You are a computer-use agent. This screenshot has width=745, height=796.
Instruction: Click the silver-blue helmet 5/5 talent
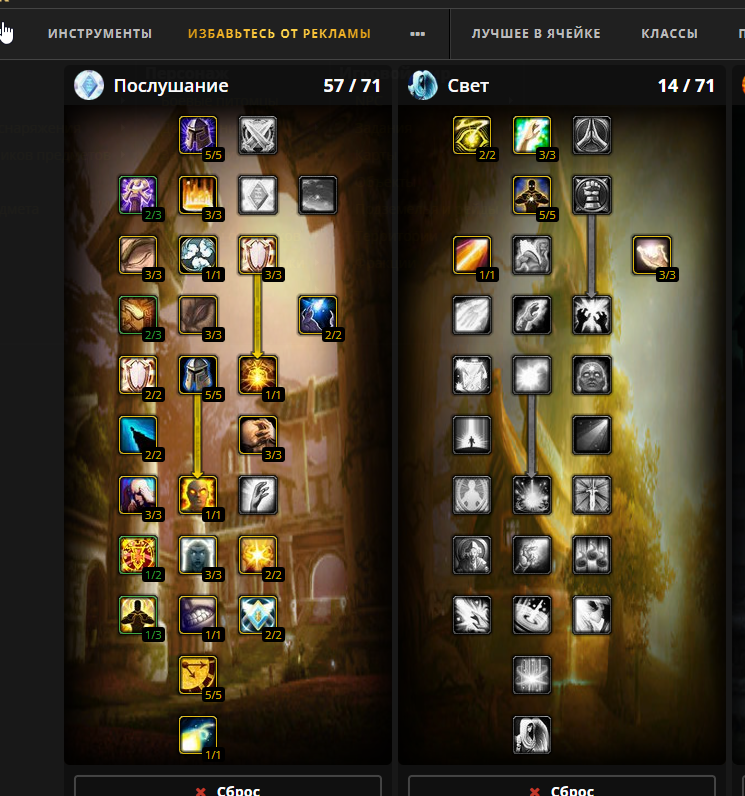198,375
